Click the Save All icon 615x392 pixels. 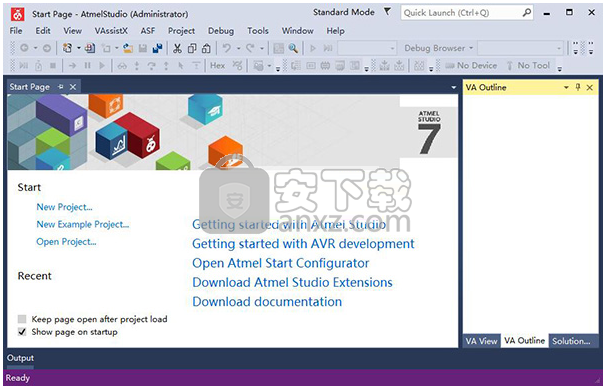[x=158, y=48]
